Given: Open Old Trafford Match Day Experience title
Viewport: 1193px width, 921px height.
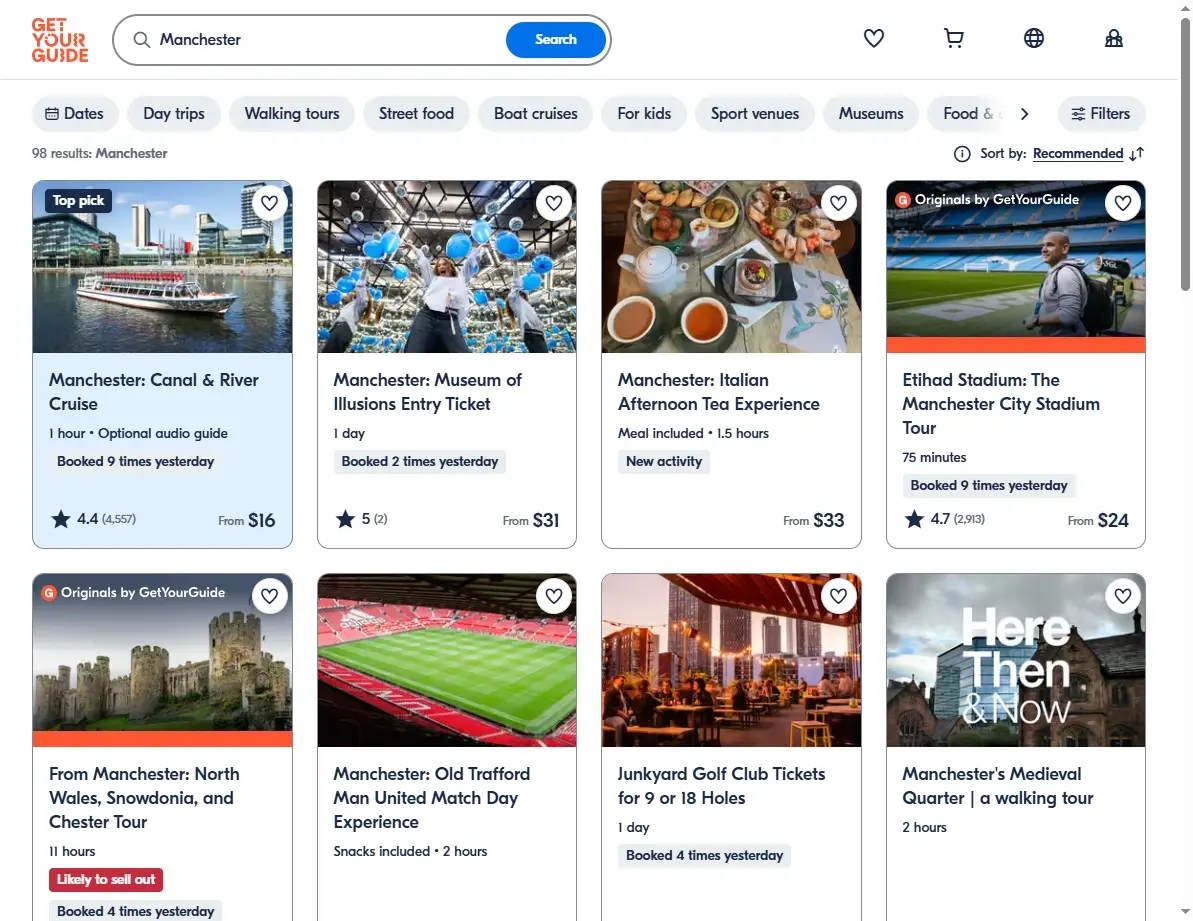Looking at the screenshot, I should [x=431, y=798].
